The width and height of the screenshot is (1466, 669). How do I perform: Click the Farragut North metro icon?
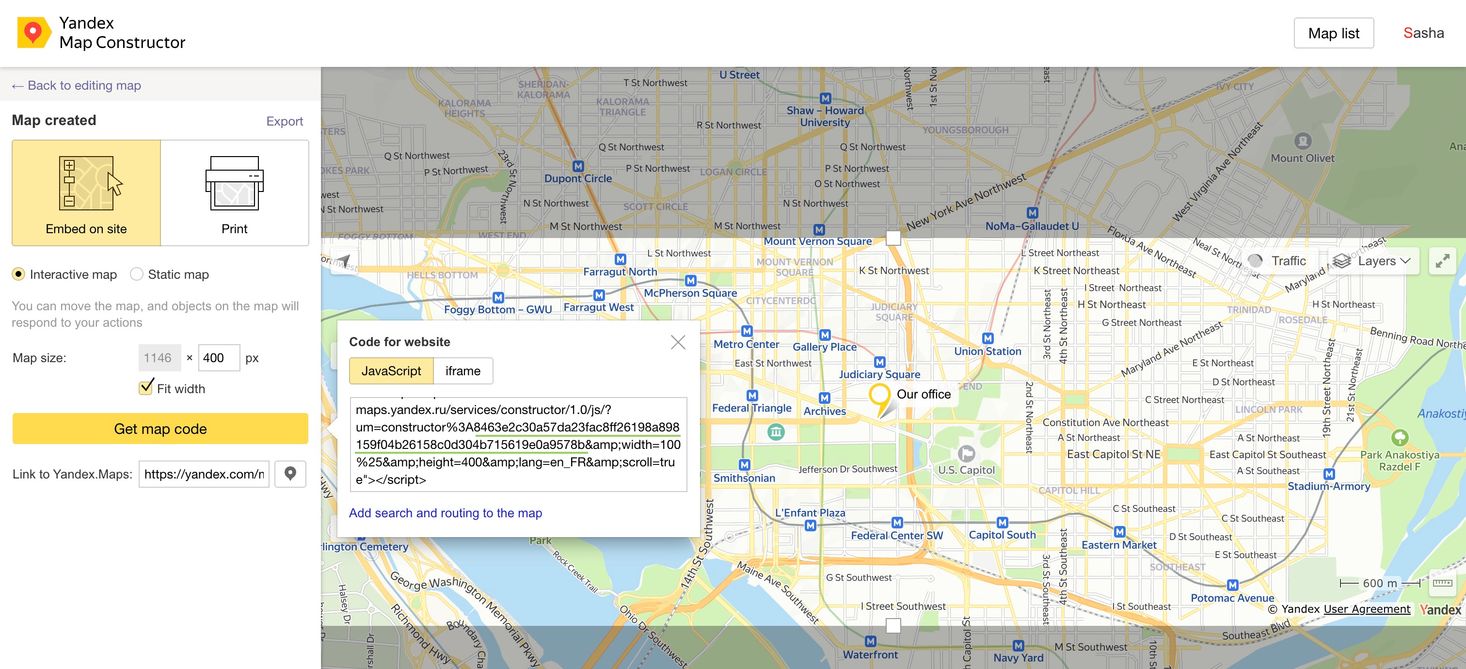click(620, 258)
